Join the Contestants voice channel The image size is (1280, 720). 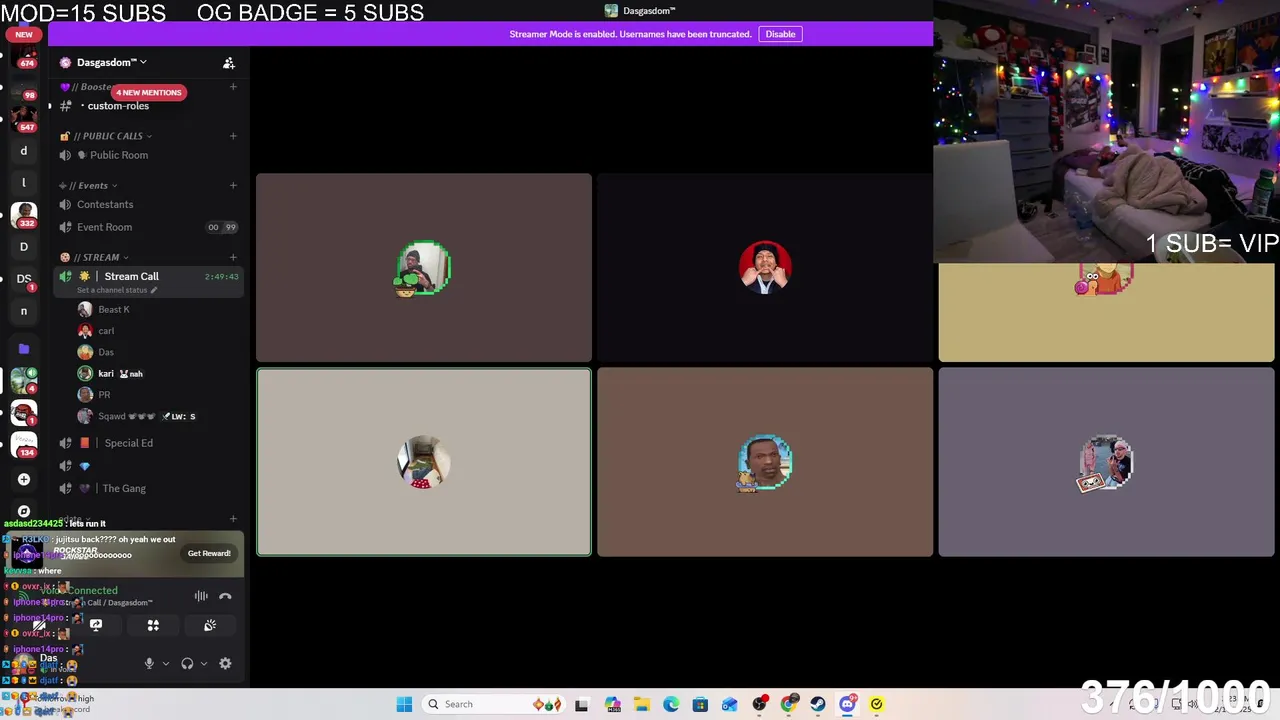pos(148,204)
